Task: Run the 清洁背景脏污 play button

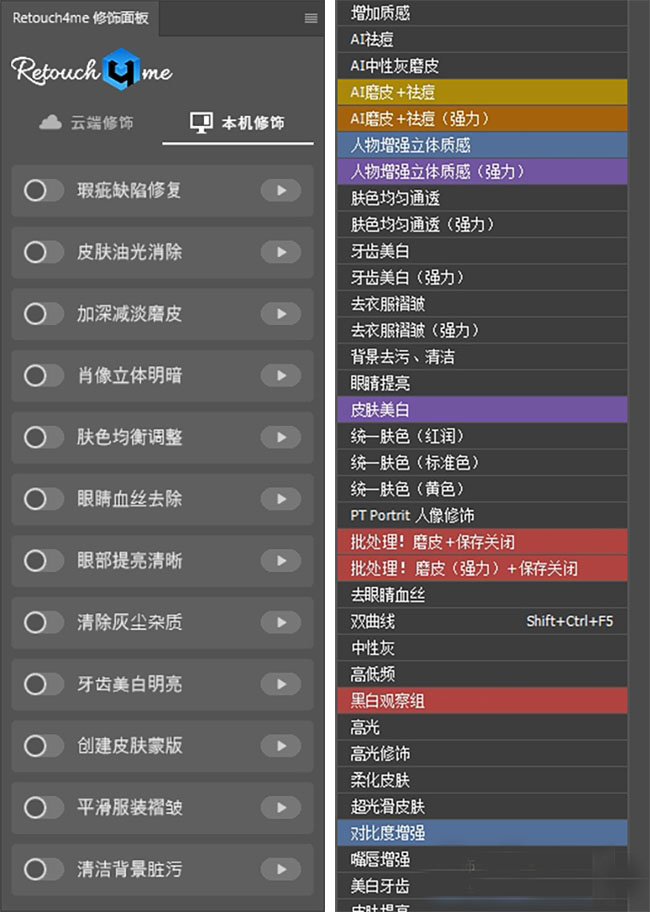Action: (x=281, y=869)
